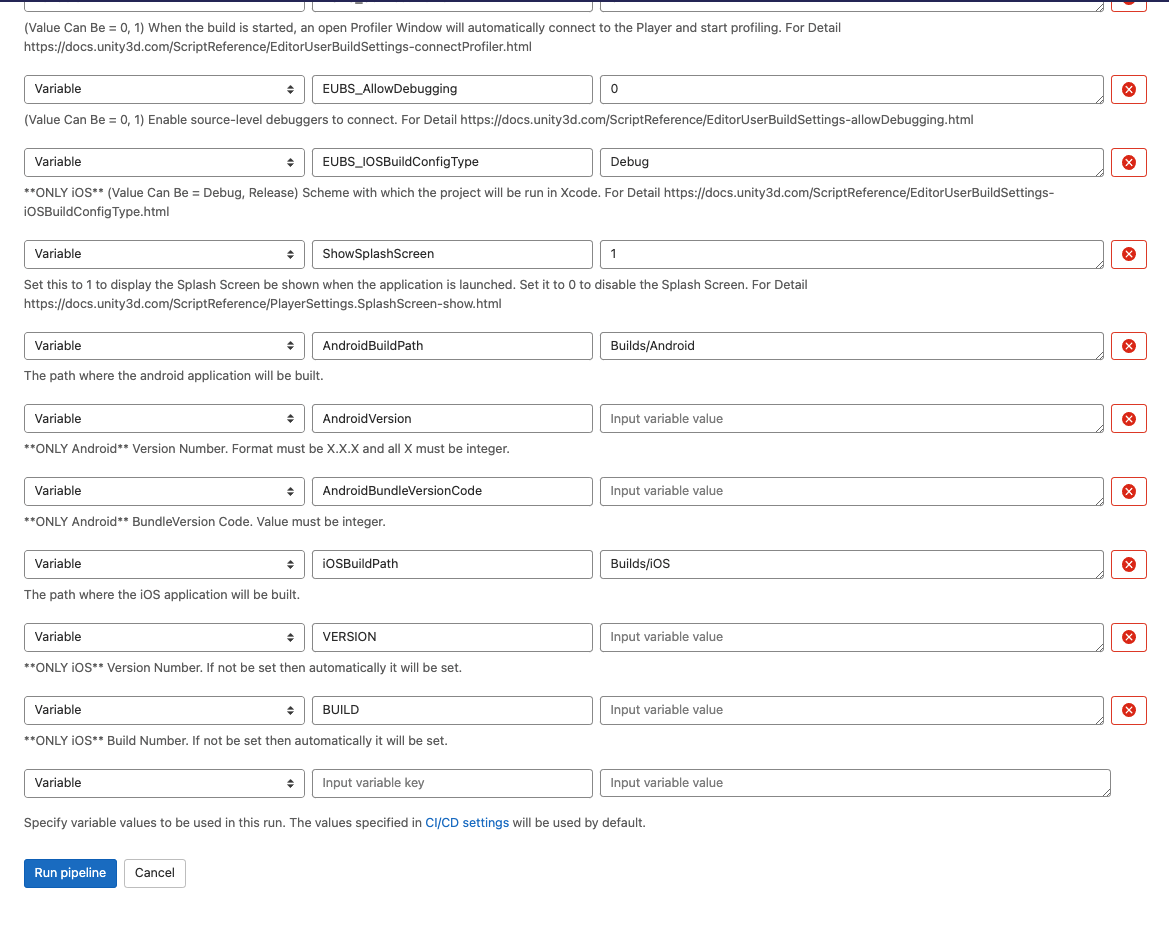Click the iOS Version Number description text

coord(243,668)
